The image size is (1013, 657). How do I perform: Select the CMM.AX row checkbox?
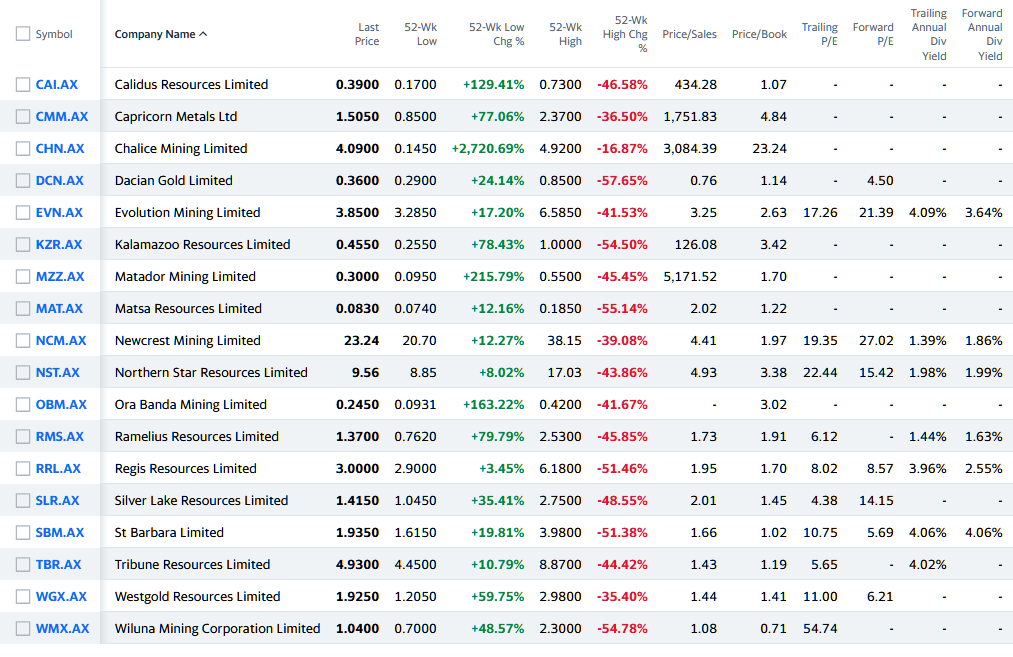(x=23, y=116)
